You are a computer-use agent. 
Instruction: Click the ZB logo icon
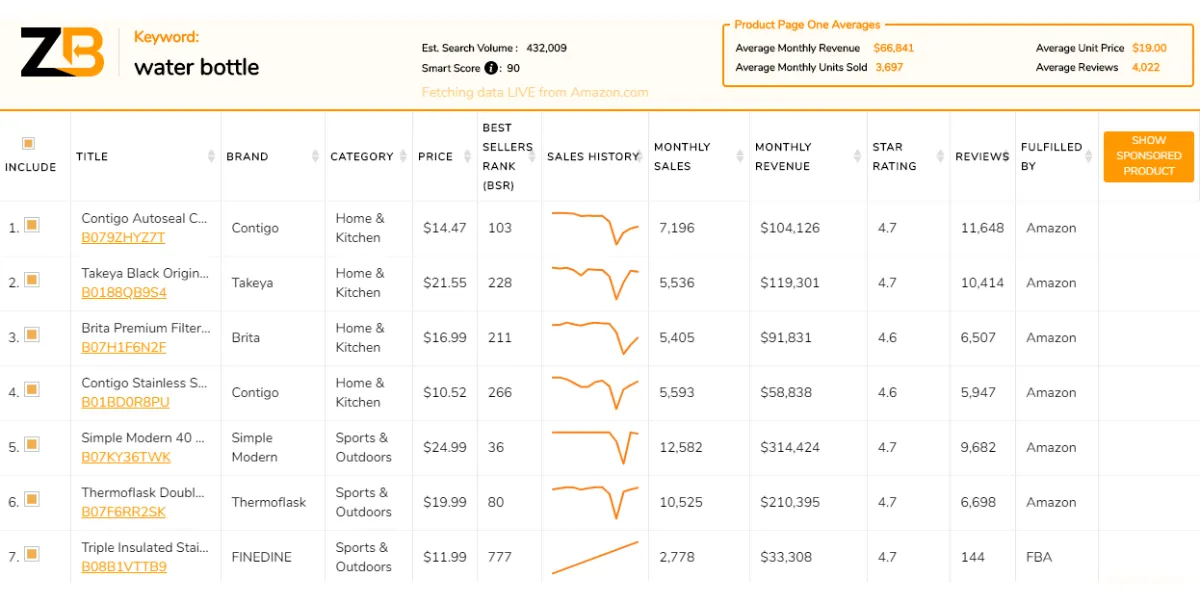pos(62,53)
